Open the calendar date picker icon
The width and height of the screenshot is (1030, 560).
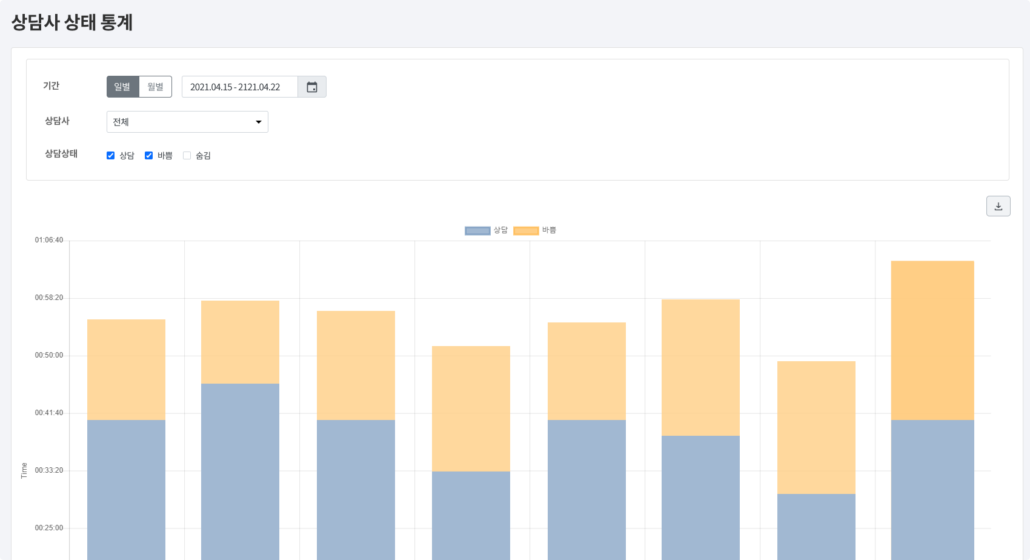(x=312, y=87)
